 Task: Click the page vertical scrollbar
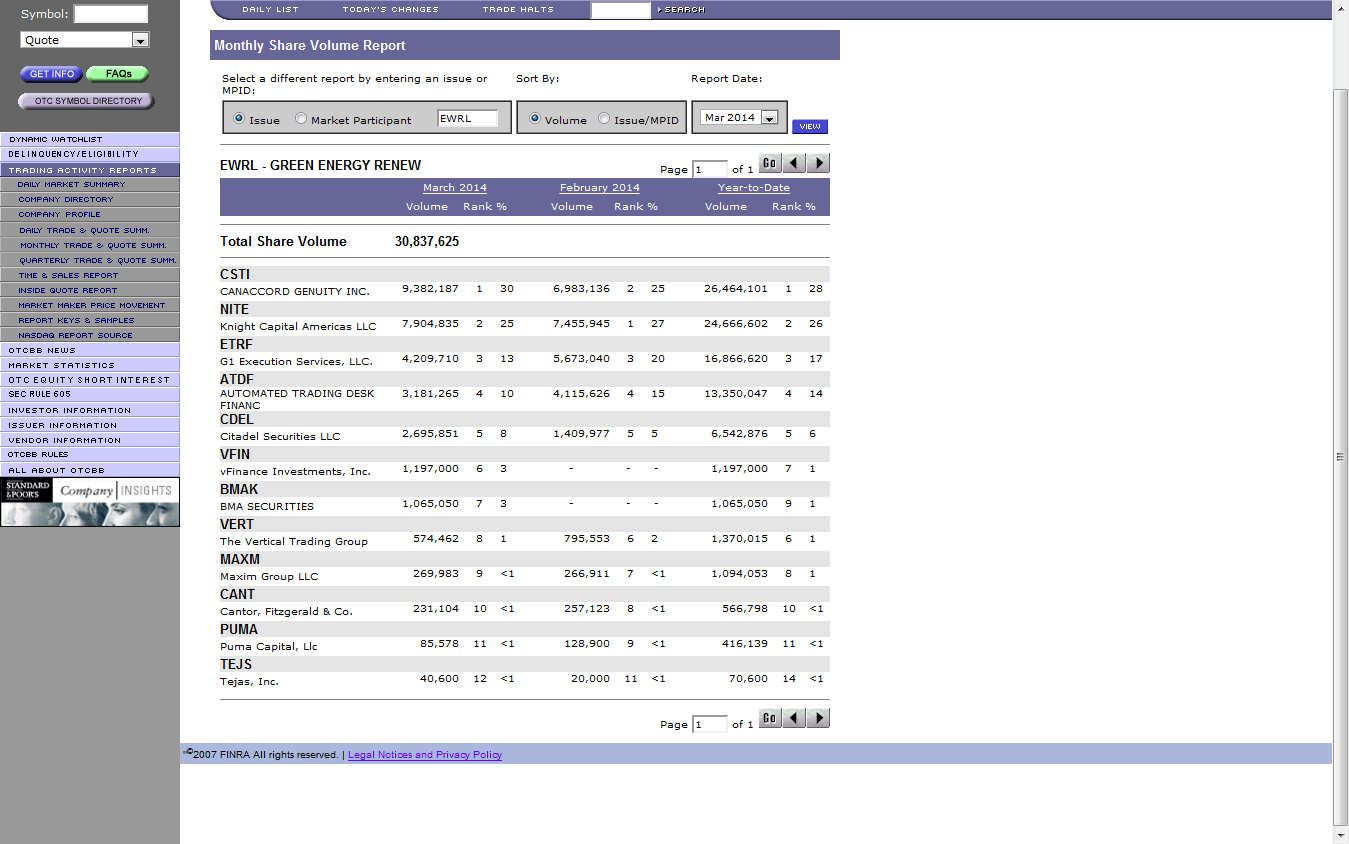pyautogui.click(x=1341, y=455)
